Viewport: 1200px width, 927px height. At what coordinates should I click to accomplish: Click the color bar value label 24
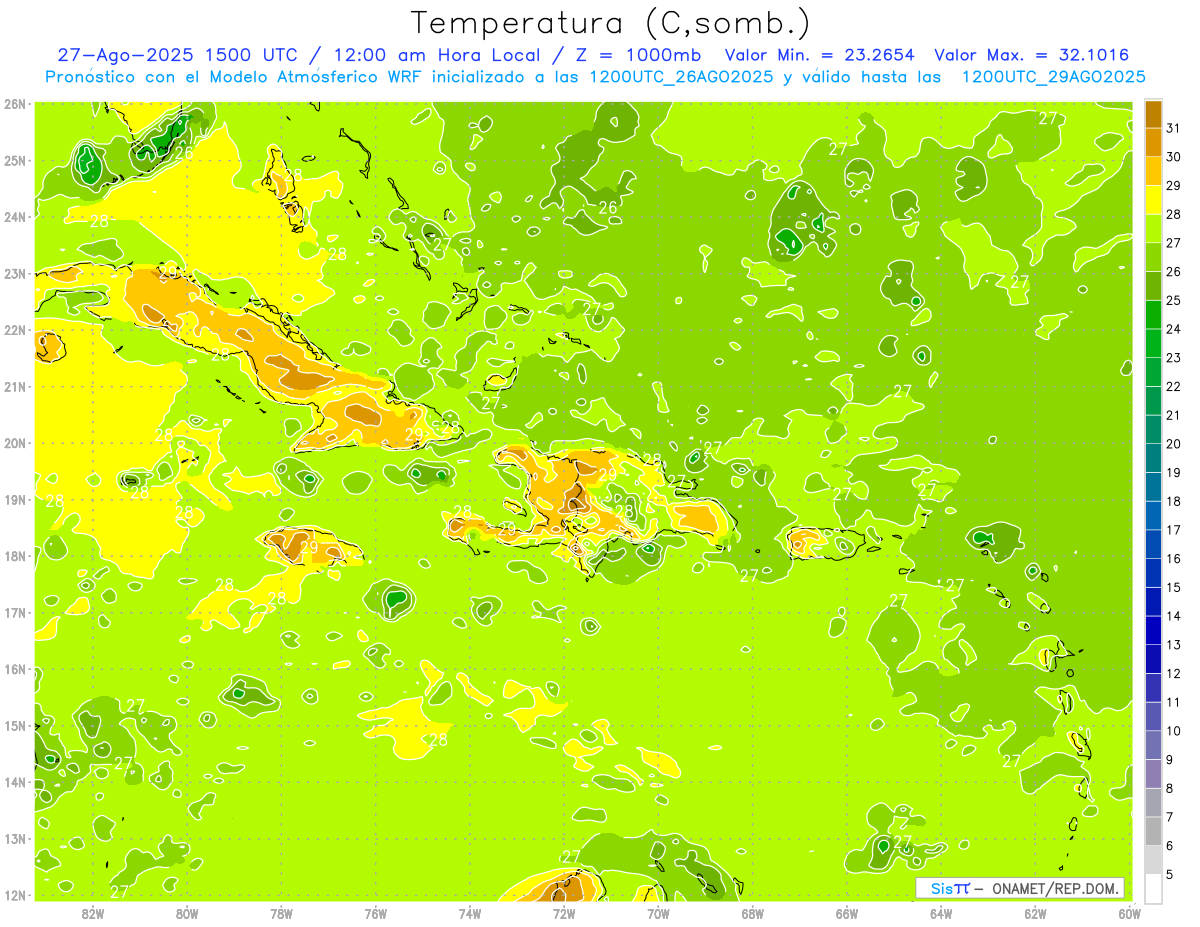[x=1174, y=328]
